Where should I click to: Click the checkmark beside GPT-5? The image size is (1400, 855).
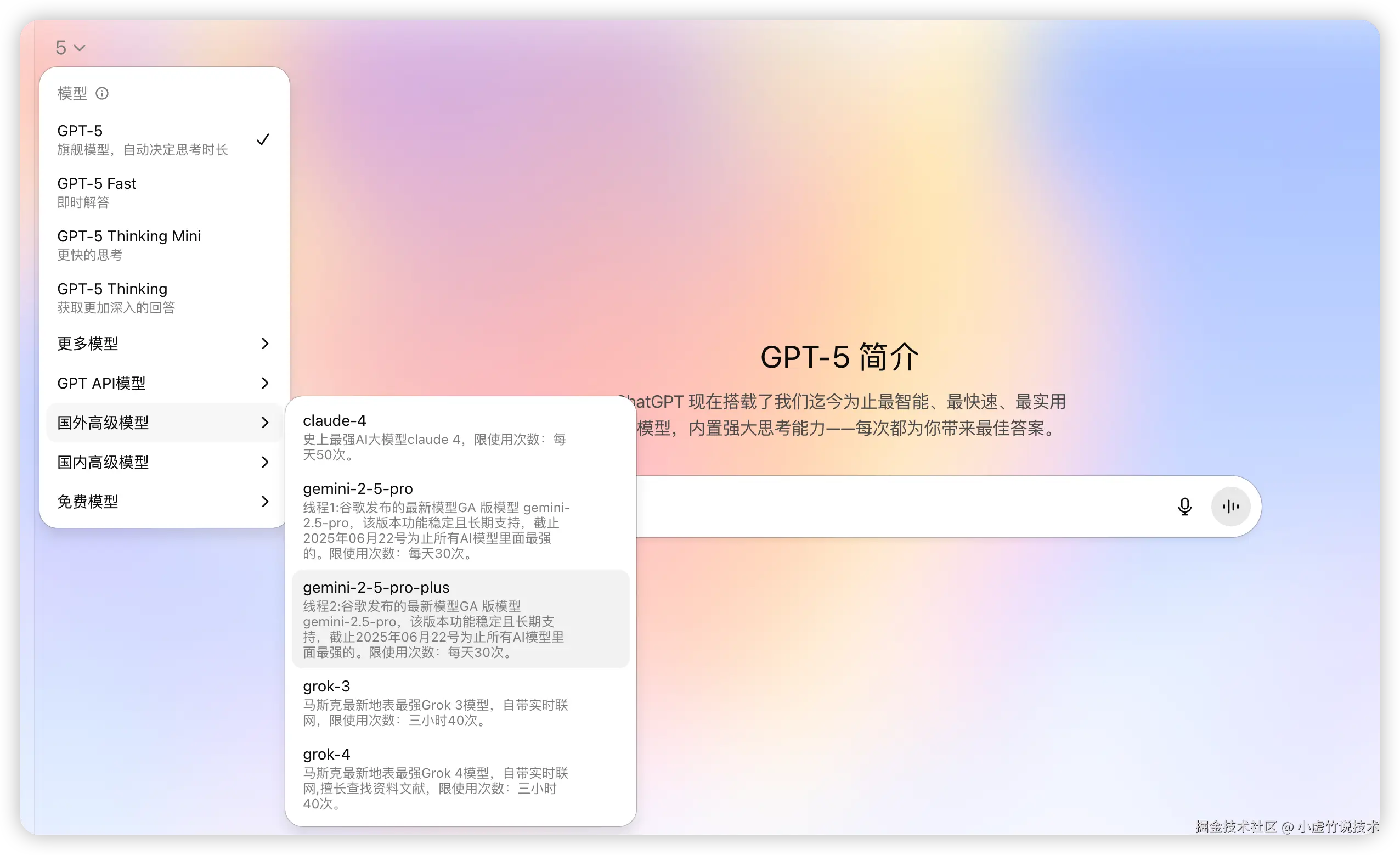(x=263, y=139)
